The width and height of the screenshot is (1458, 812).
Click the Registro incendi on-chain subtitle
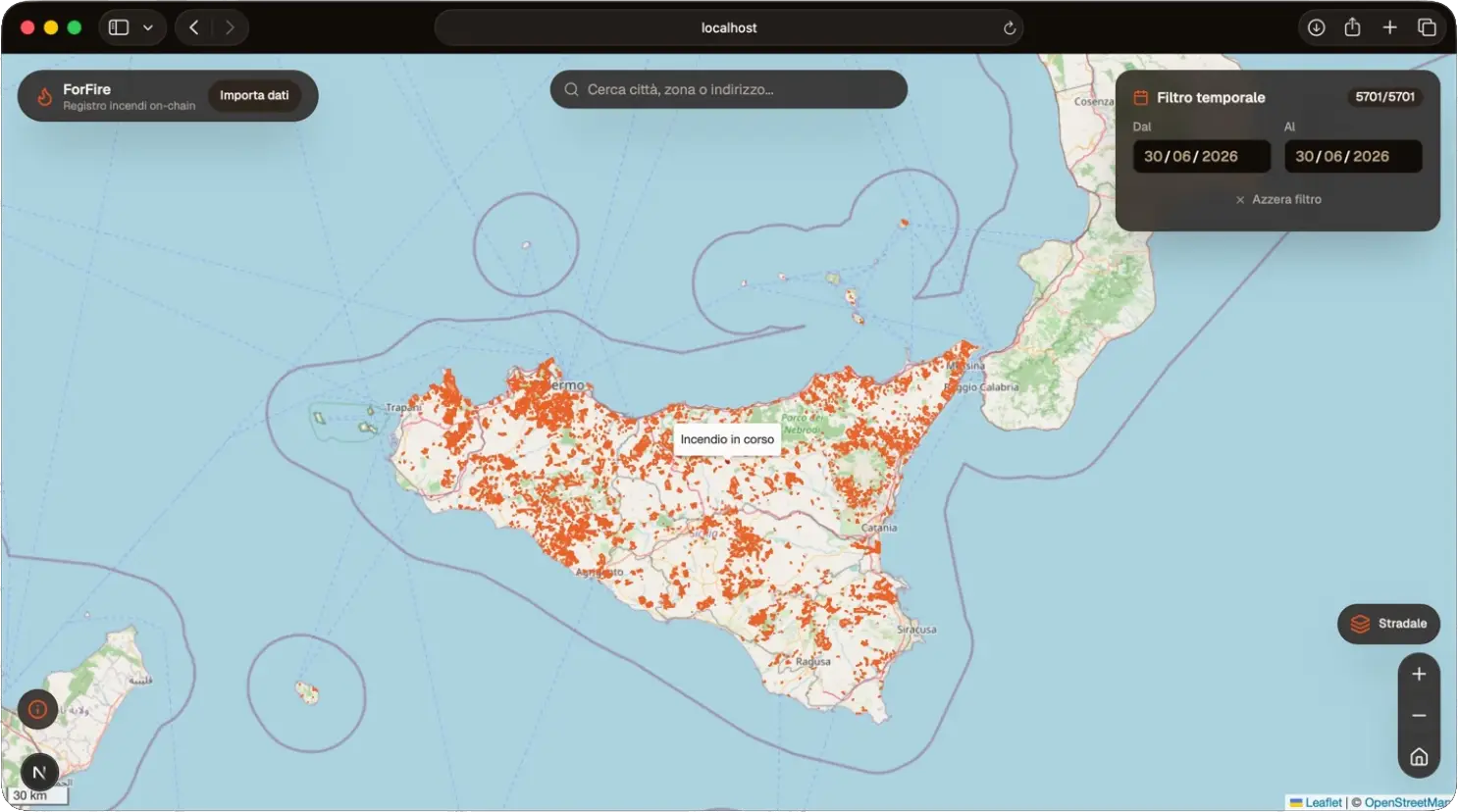pyautogui.click(x=130, y=106)
